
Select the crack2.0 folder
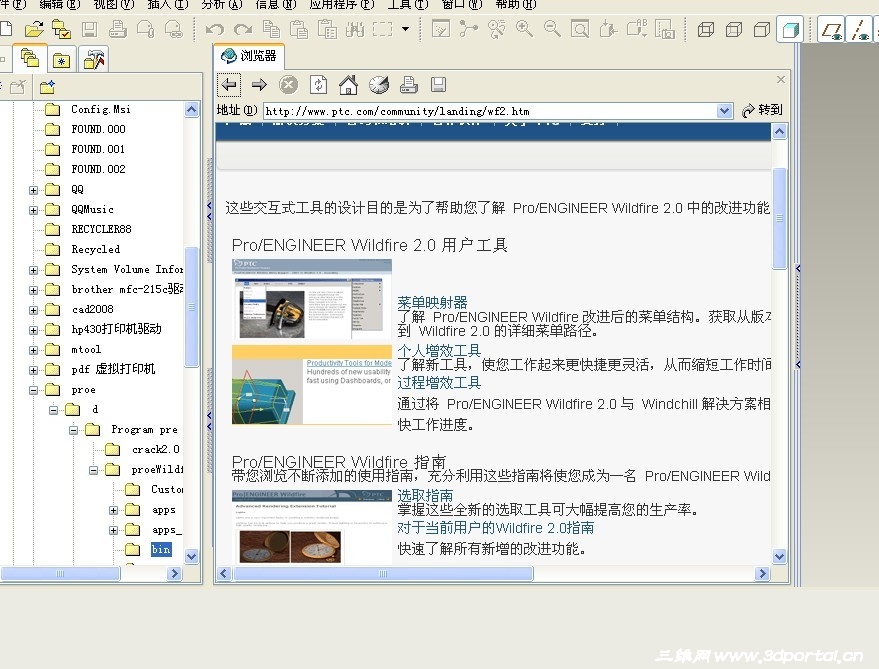pyautogui.click(x=155, y=450)
